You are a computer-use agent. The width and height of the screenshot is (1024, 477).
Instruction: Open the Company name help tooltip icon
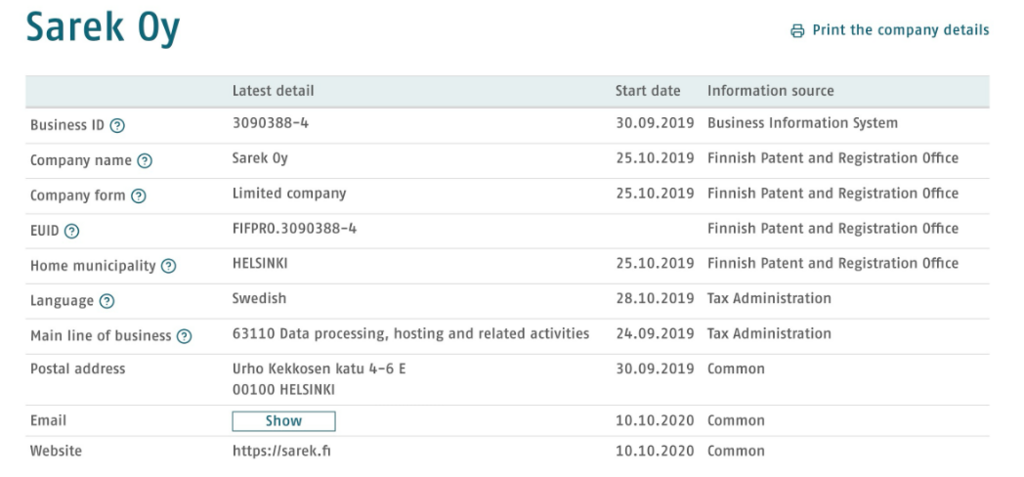[x=144, y=161]
